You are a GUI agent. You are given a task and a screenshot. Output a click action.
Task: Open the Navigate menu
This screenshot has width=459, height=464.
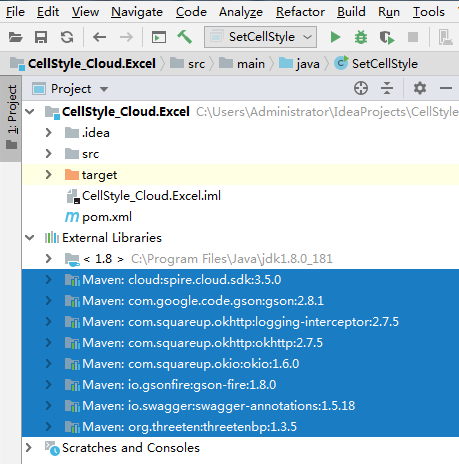[x=137, y=12]
